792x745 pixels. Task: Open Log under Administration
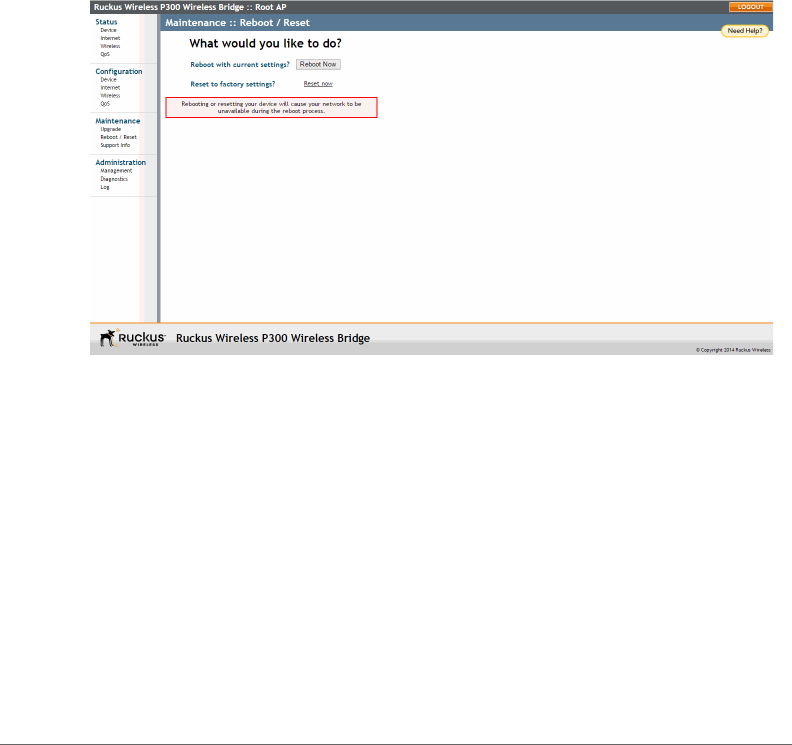click(105, 187)
